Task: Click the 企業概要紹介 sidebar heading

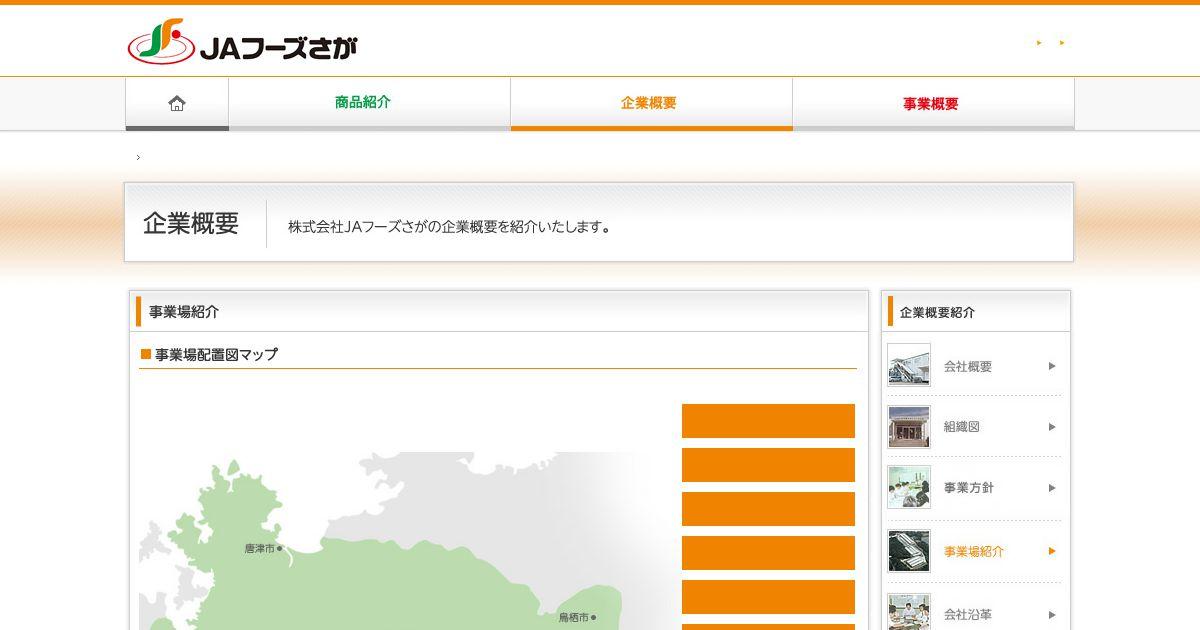Action: (937, 312)
